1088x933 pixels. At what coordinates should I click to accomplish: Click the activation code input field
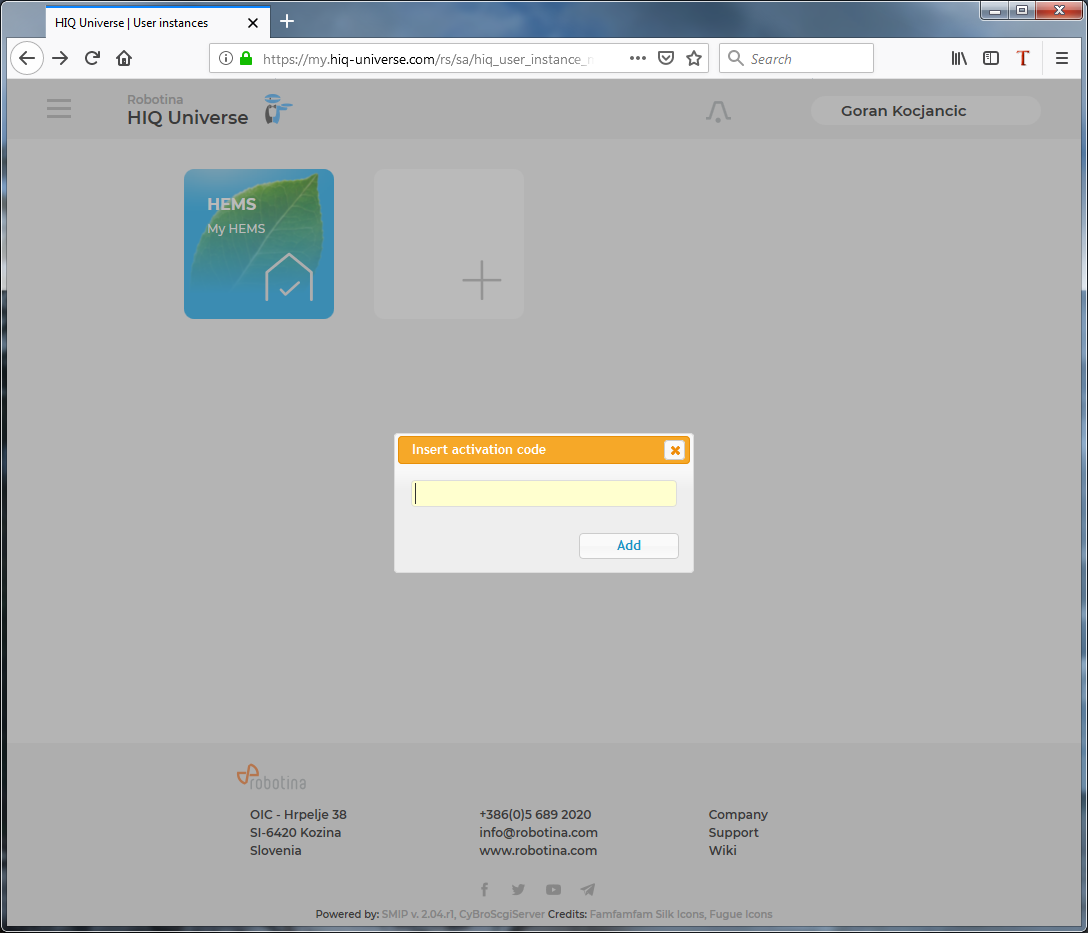(544, 494)
